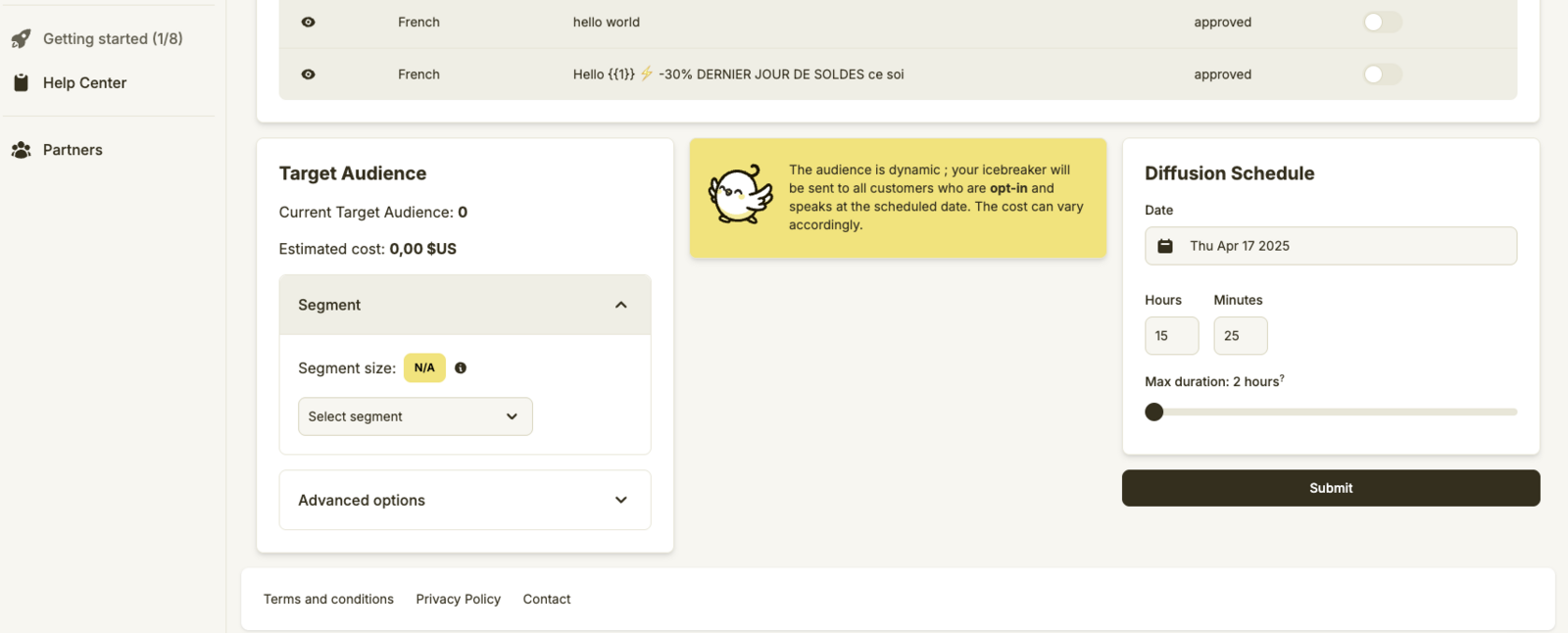Click eye icon for hello world template
Screen dimensions: 1568x633
coord(308,23)
